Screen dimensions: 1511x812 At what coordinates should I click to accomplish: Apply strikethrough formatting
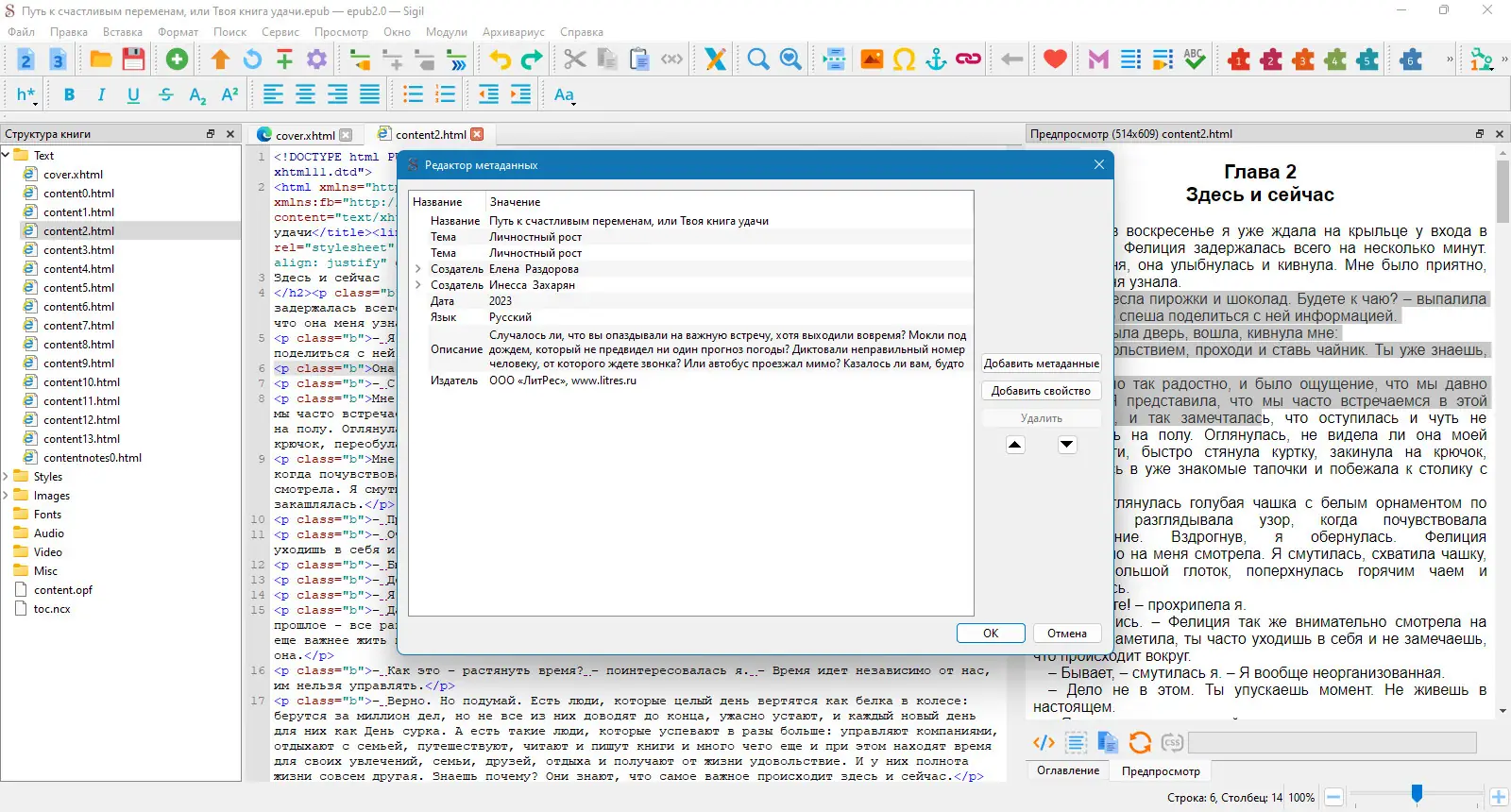[x=165, y=94]
